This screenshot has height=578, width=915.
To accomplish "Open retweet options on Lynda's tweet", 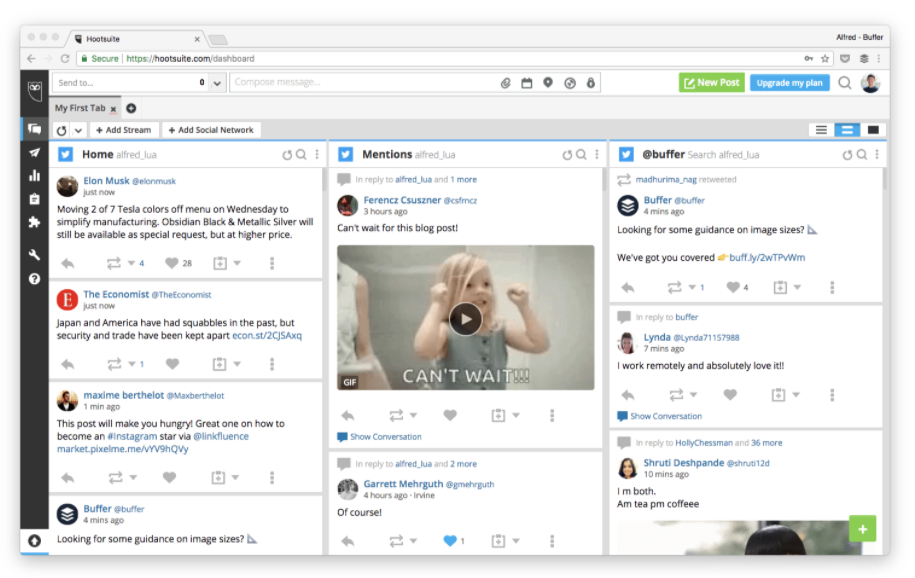I will pyautogui.click(x=693, y=395).
